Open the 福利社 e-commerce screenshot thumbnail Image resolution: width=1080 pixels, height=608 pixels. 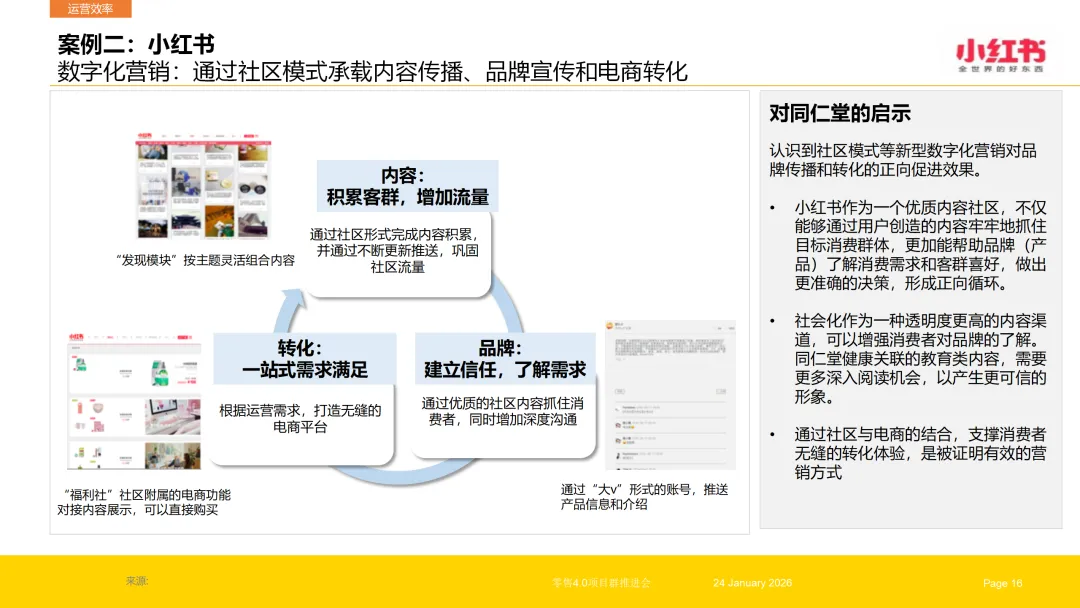tap(134, 401)
